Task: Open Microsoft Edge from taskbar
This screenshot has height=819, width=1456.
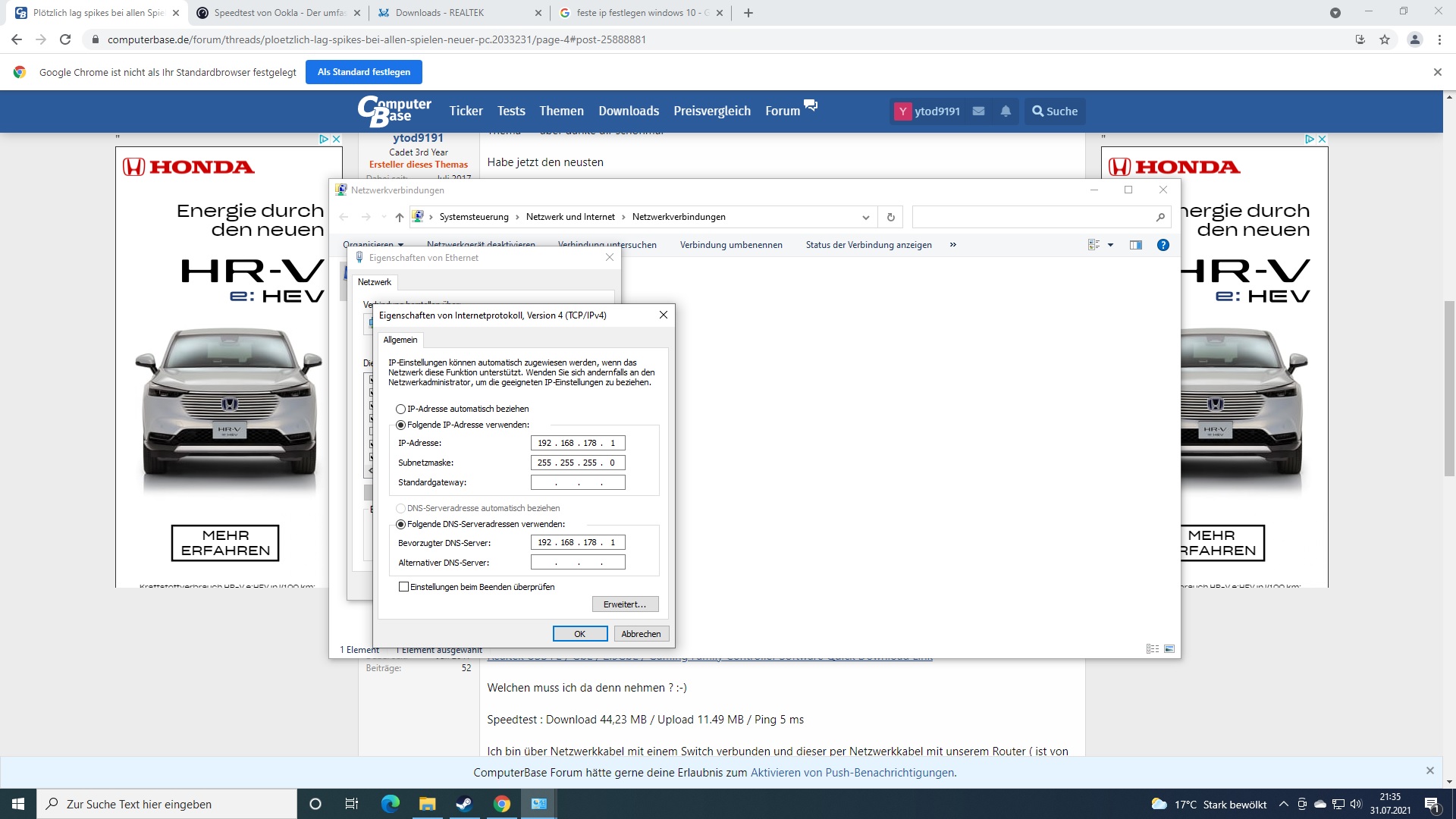Action: [x=391, y=804]
